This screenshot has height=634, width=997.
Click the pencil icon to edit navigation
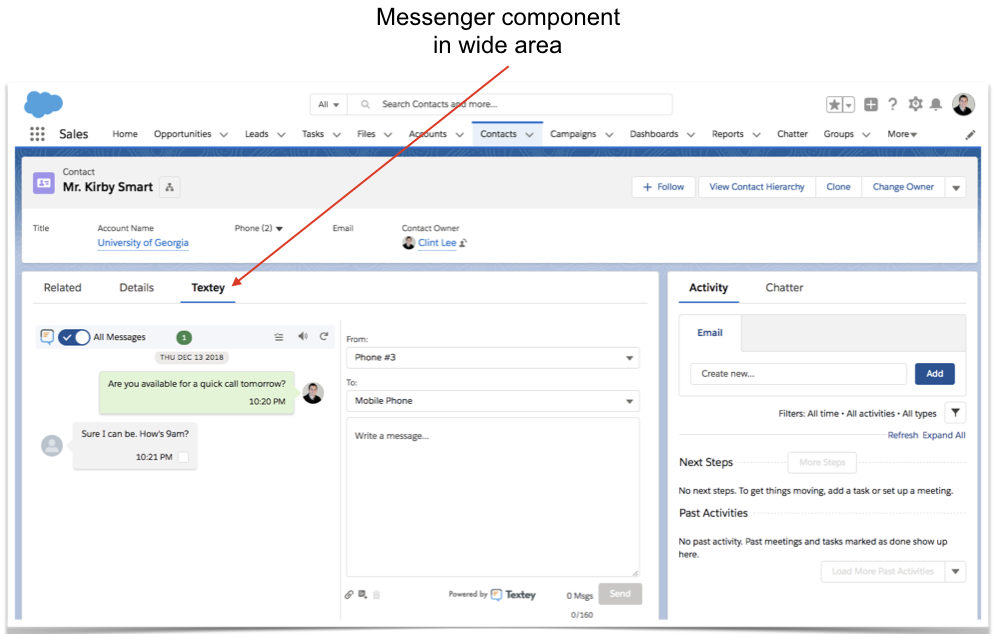coord(970,135)
